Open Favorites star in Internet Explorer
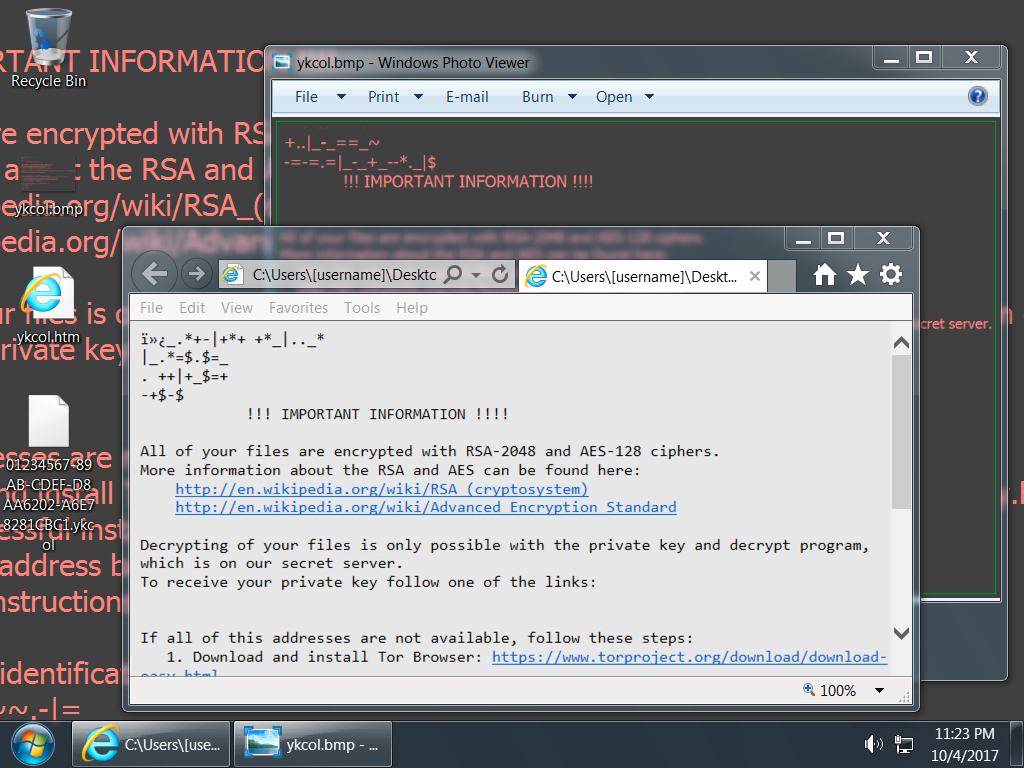The width and height of the screenshot is (1024, 768). pos(857,275)
